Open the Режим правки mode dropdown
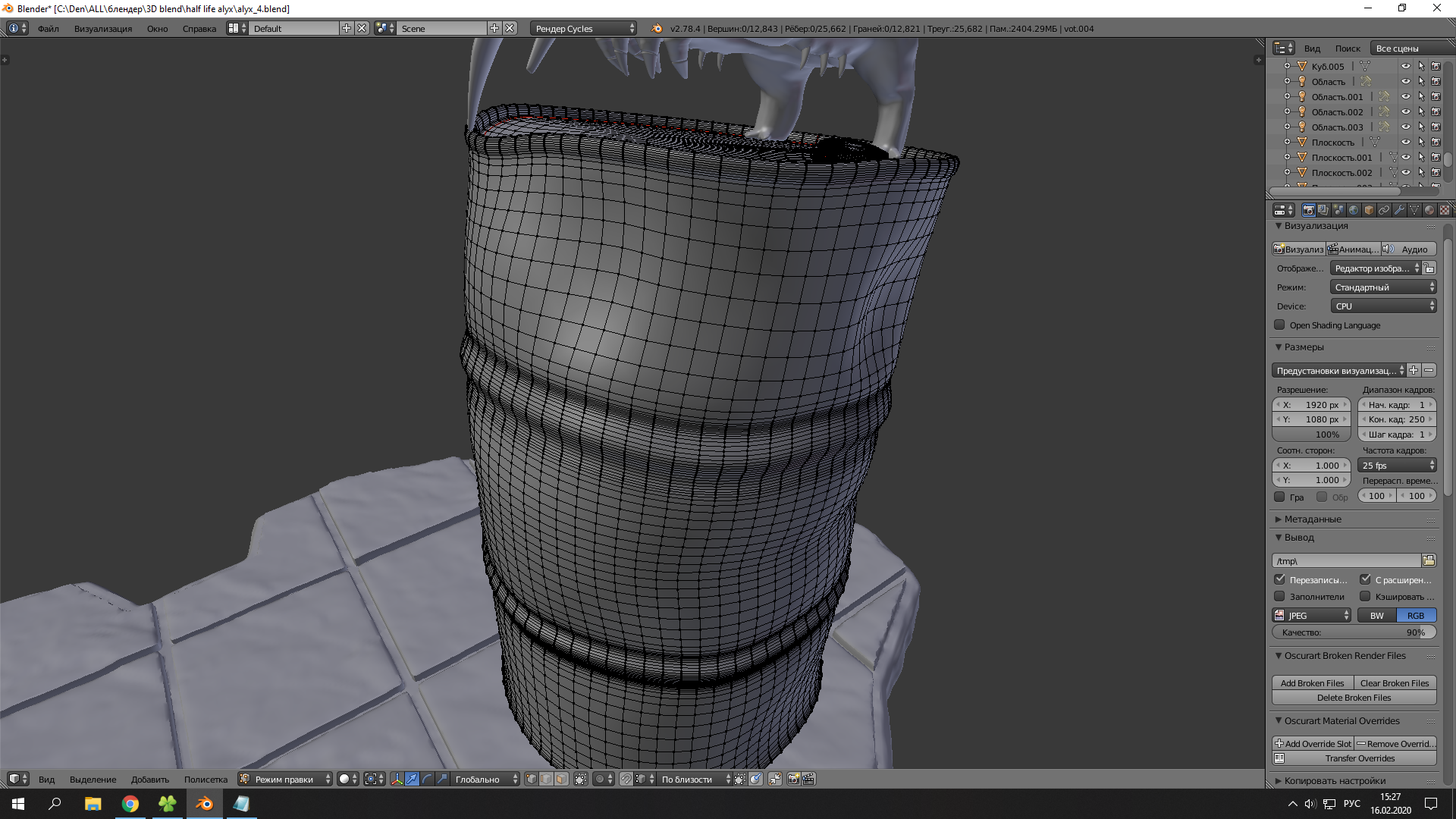The image size is (1456, 819). (x=285, y=779)
